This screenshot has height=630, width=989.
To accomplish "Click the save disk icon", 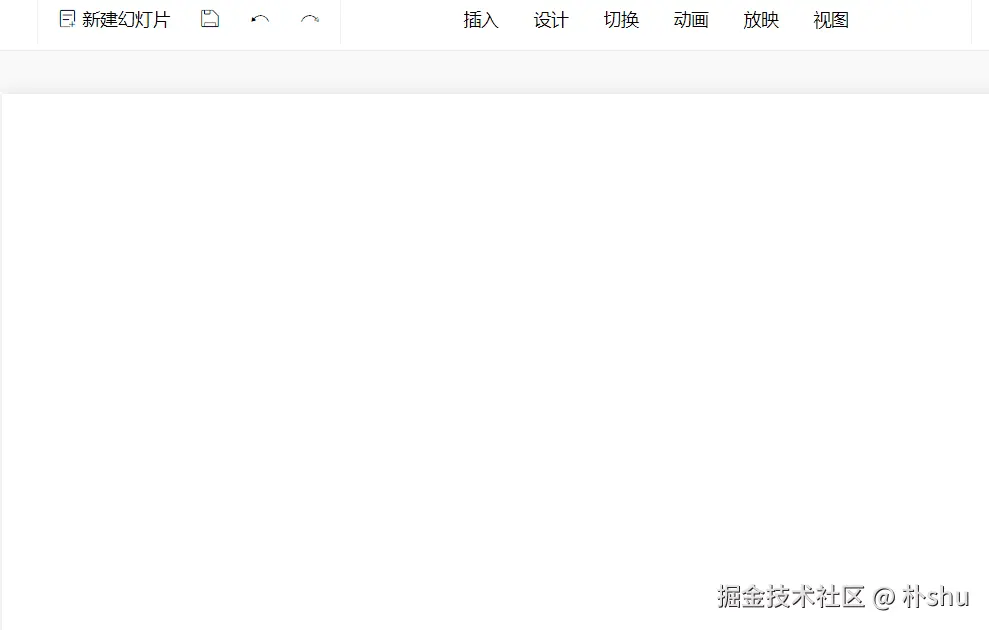I will pyautogui.click(x=210, y=19).
